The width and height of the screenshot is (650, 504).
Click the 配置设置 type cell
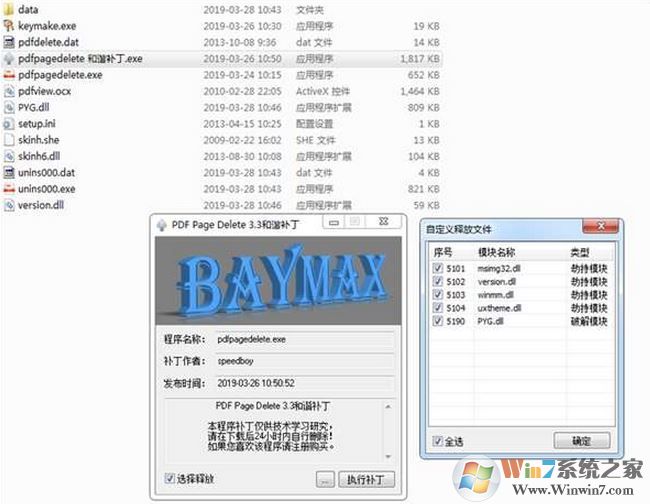(x=314, y=124)
